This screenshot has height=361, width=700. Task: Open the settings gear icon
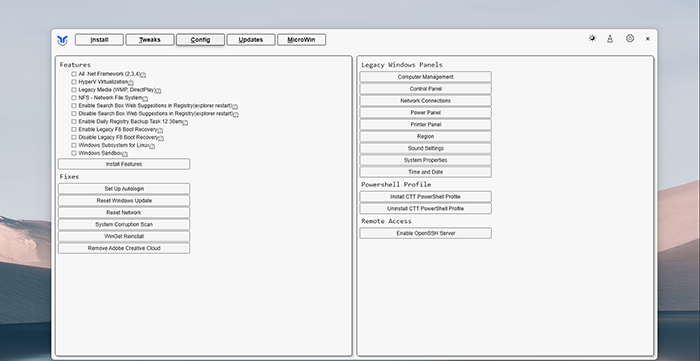point(629,38)
